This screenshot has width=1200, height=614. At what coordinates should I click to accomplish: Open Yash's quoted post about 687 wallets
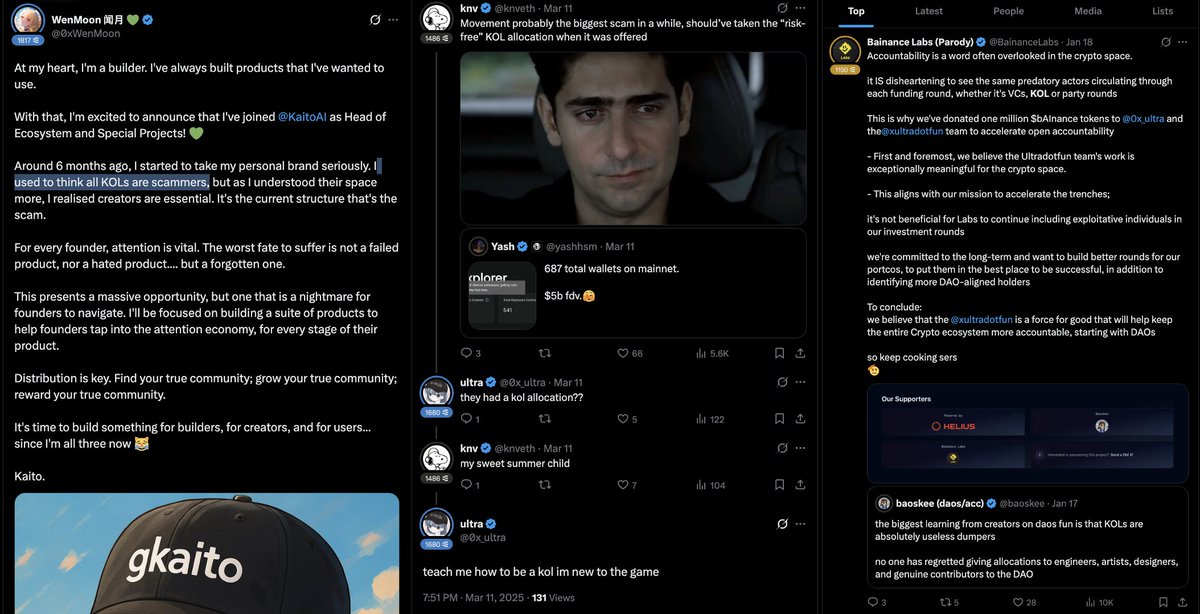click(x=633, y=282)
